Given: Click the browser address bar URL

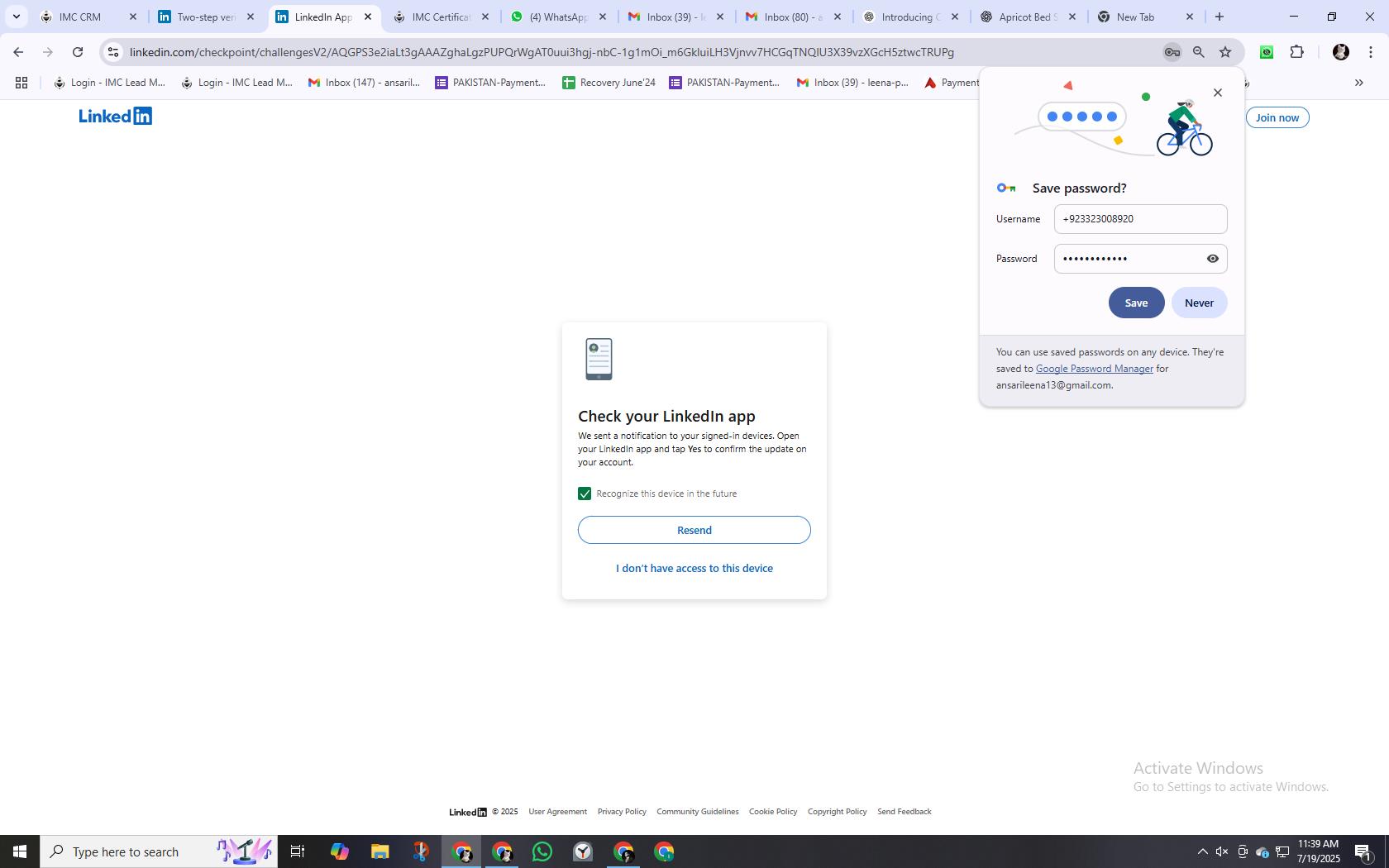Looking at the screenshot, I should click(542, 52).
